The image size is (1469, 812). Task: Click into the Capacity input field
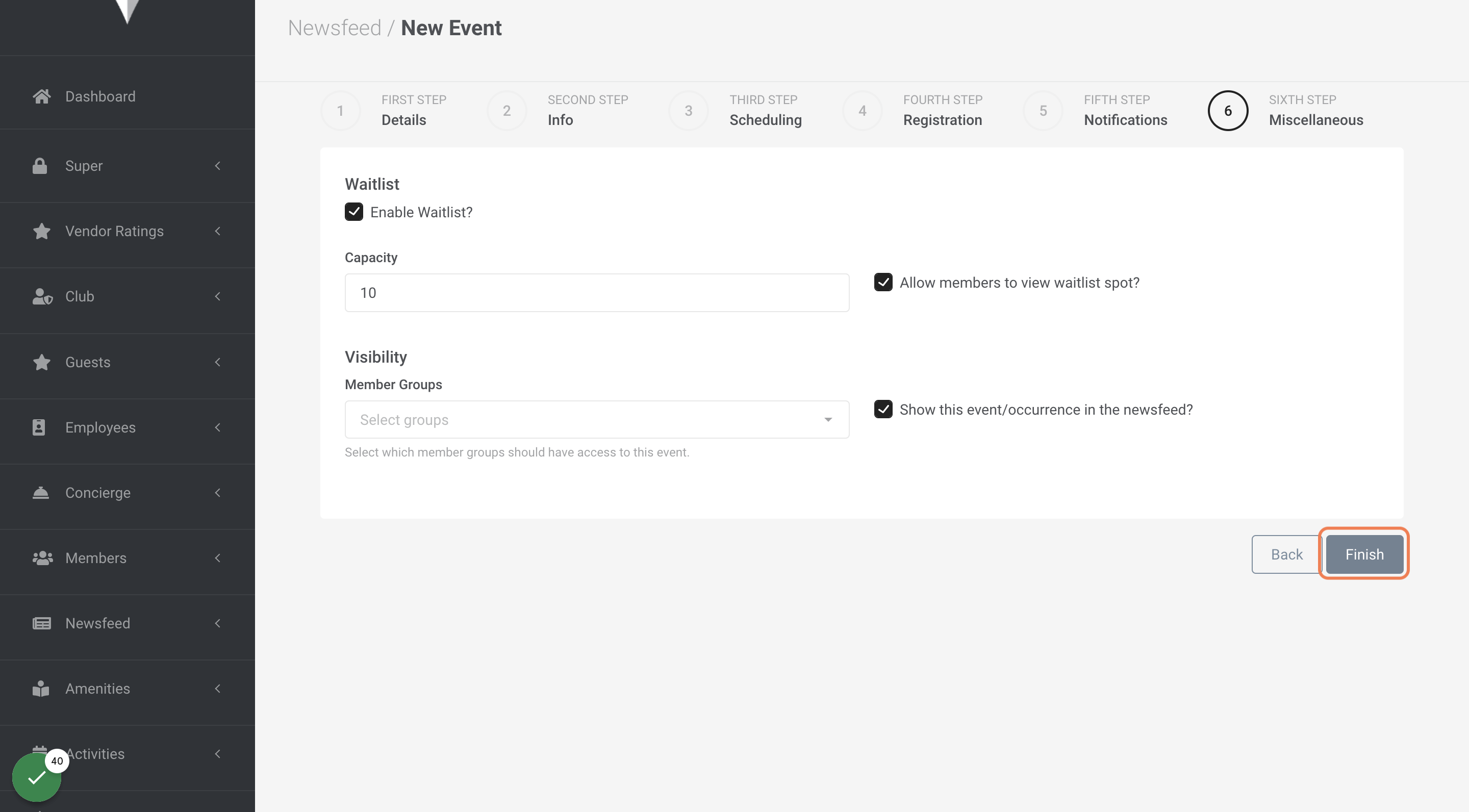pos(596,293)
